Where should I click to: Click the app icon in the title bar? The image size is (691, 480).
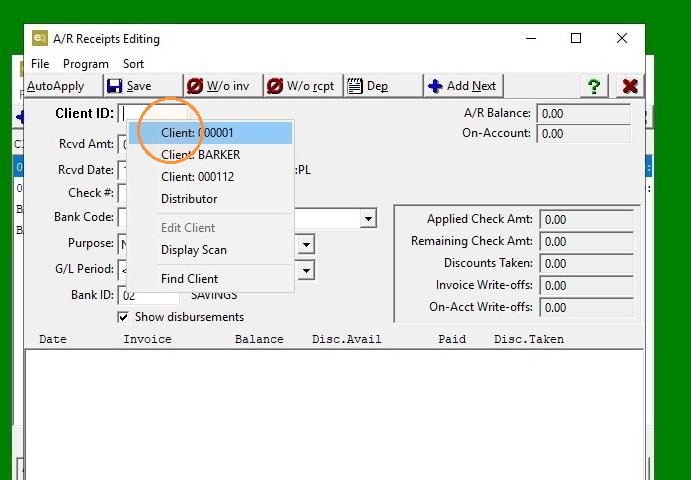pyautogui.click(x=40, y=38)
